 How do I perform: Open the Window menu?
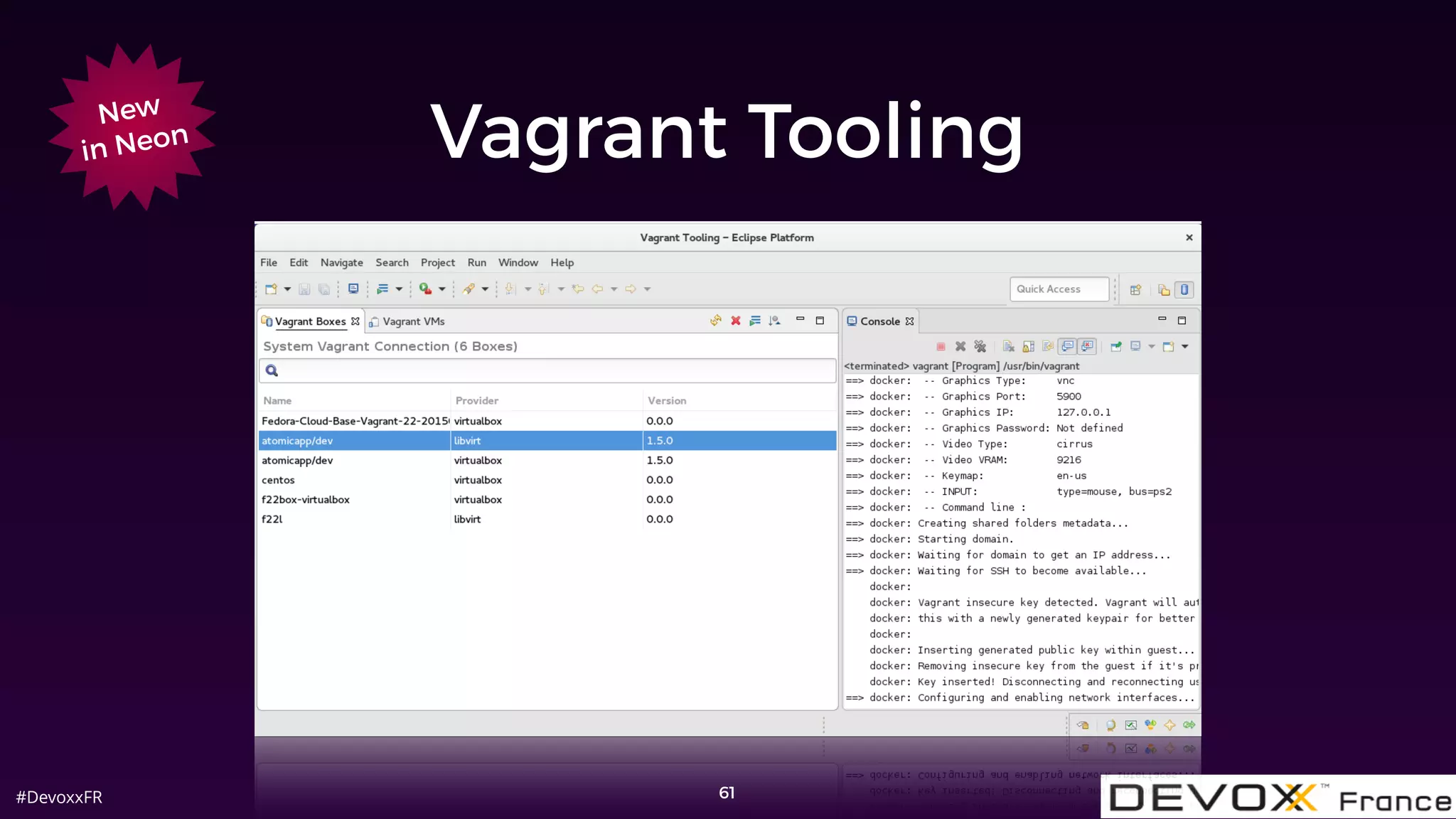[x=518, y=262]
